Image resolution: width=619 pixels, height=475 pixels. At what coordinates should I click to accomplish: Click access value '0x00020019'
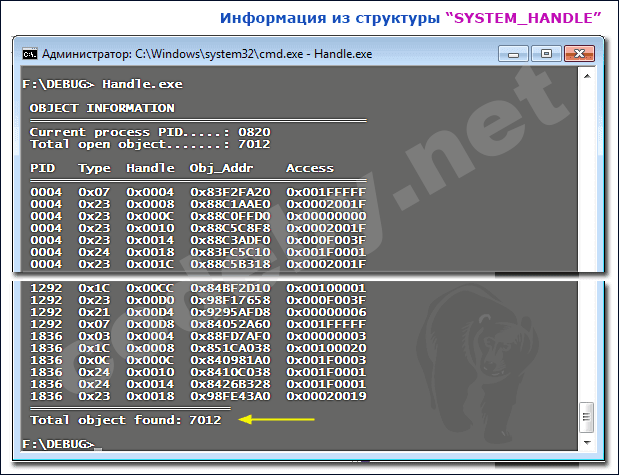pyautogui.click(x=326, y=396)
